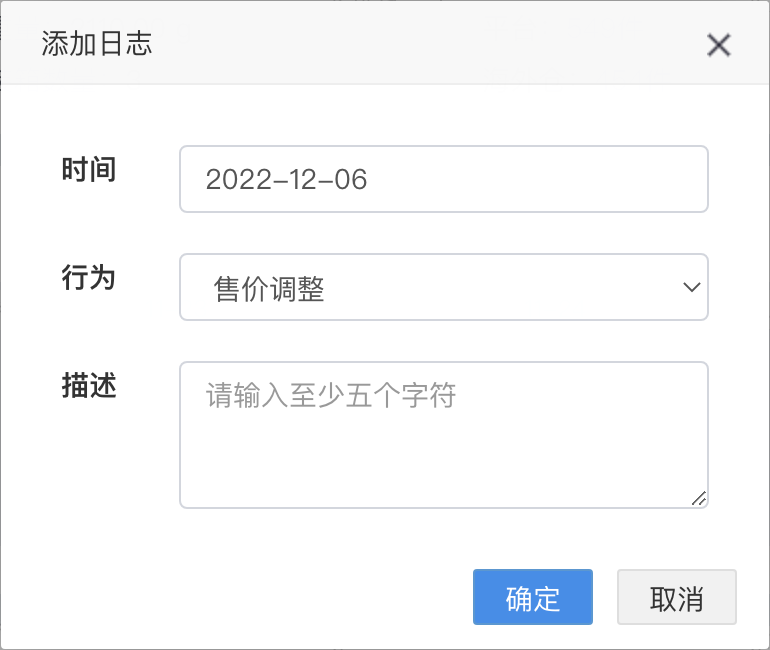Click the resize handle of the 描述 textarea

(698, 498)
